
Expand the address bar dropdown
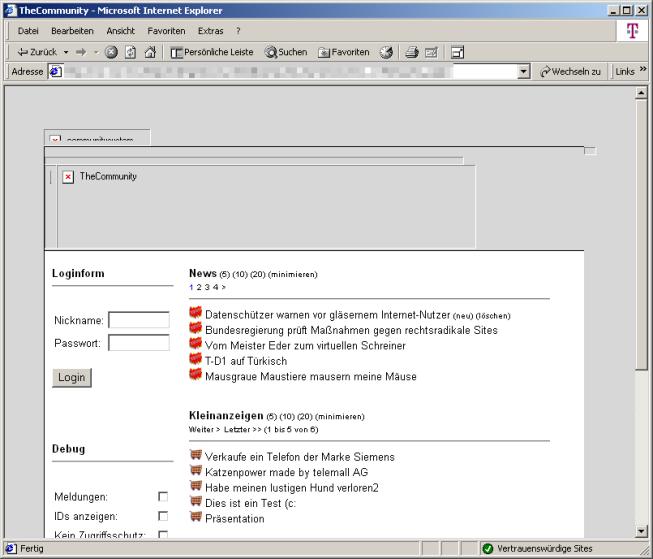coord(523,72)
